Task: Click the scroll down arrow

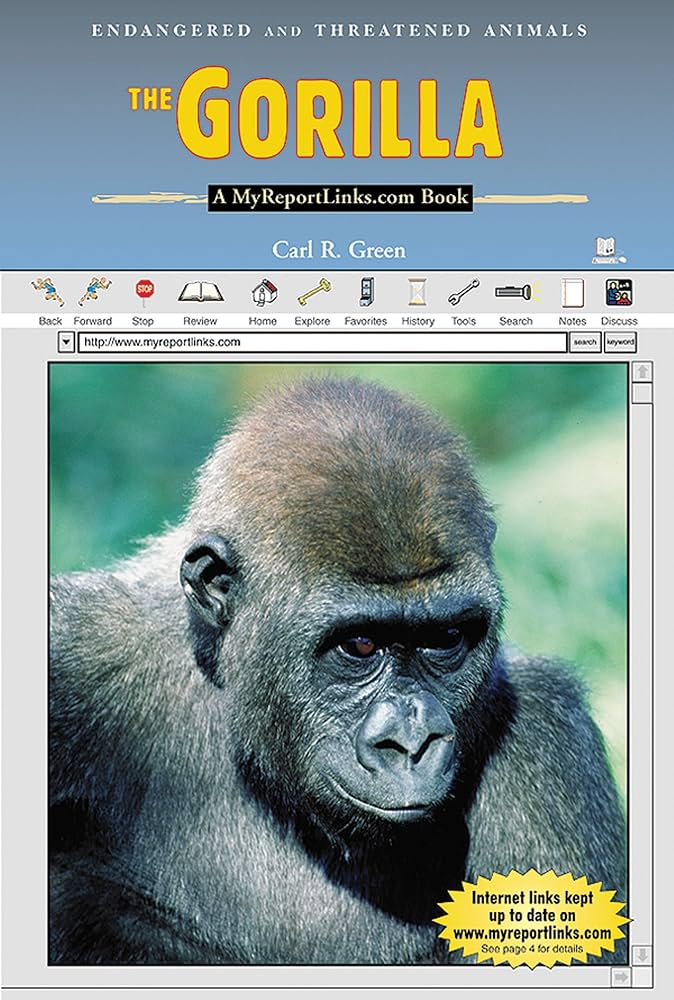Action: point(642,955)
